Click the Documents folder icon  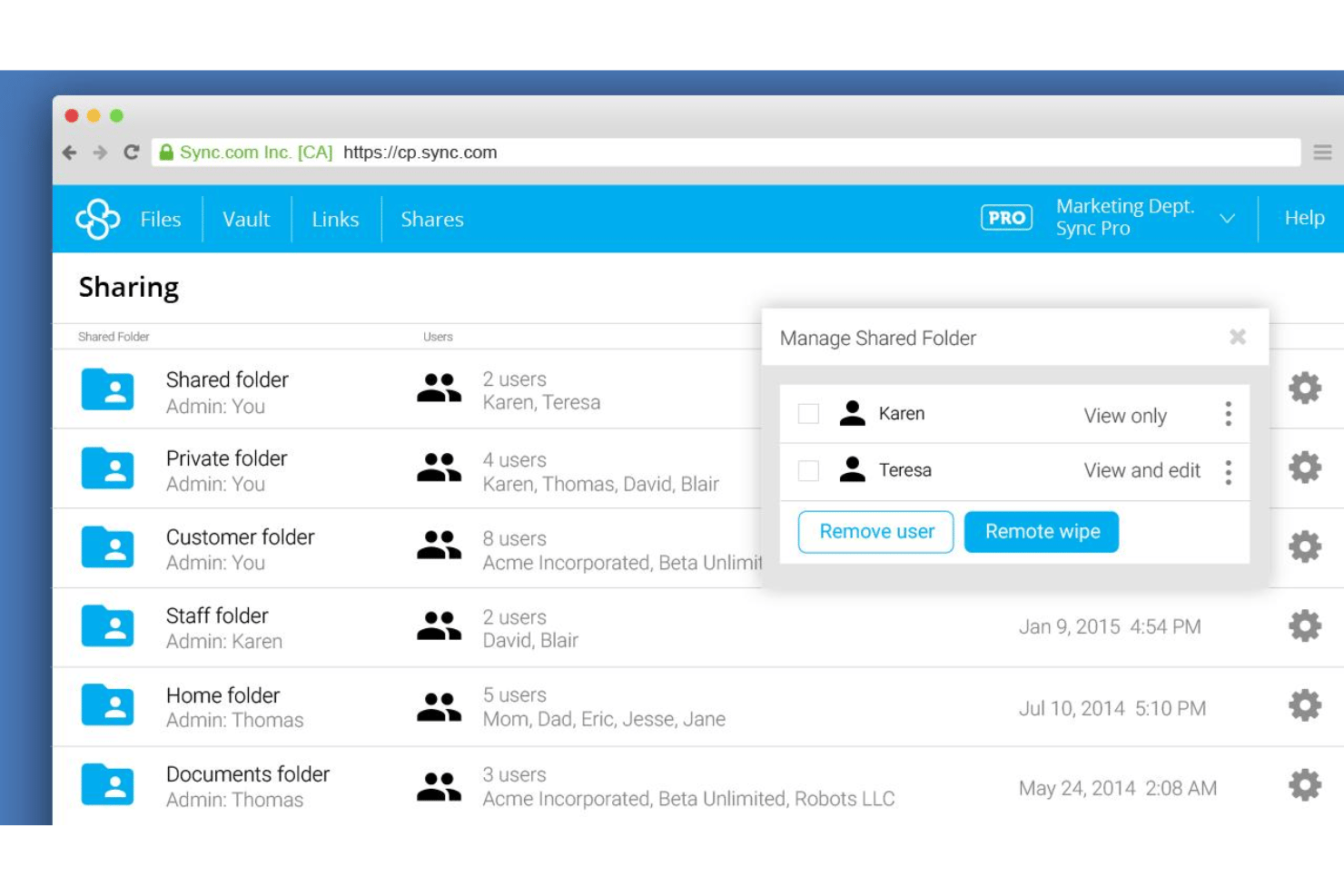[107, 785]
